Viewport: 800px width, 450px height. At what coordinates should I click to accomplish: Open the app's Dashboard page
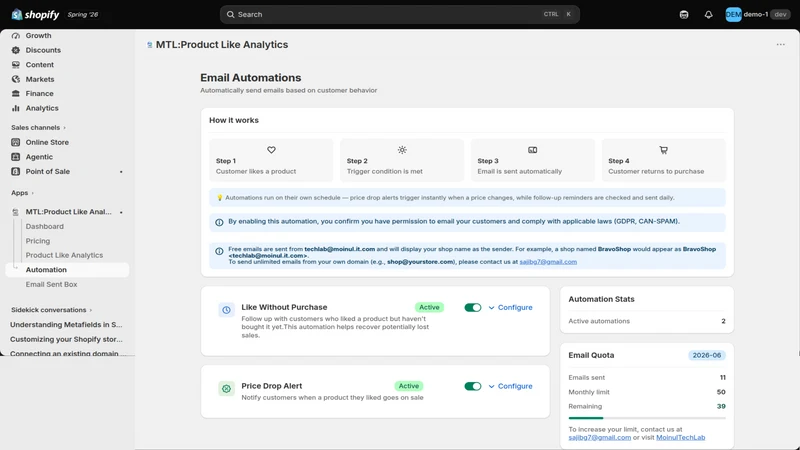pos(45,227)
